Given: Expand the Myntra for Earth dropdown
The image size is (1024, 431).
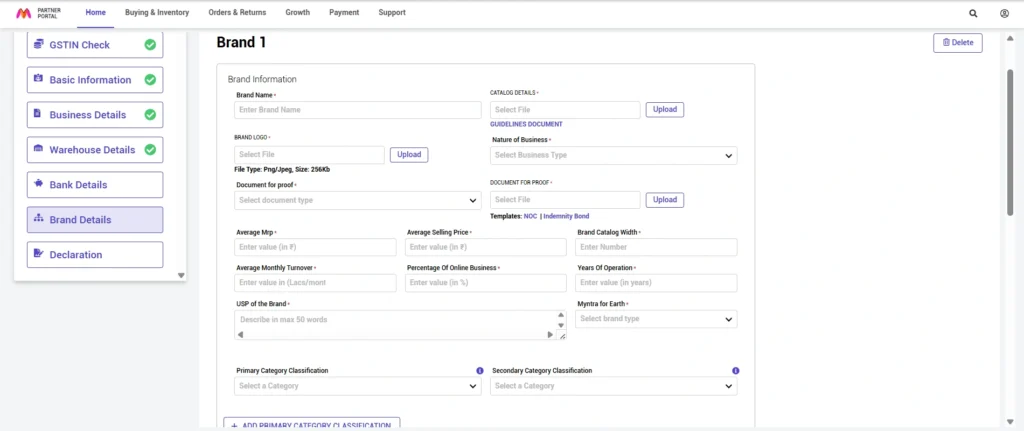Looking at the screenshot, I should coord(656,319).
